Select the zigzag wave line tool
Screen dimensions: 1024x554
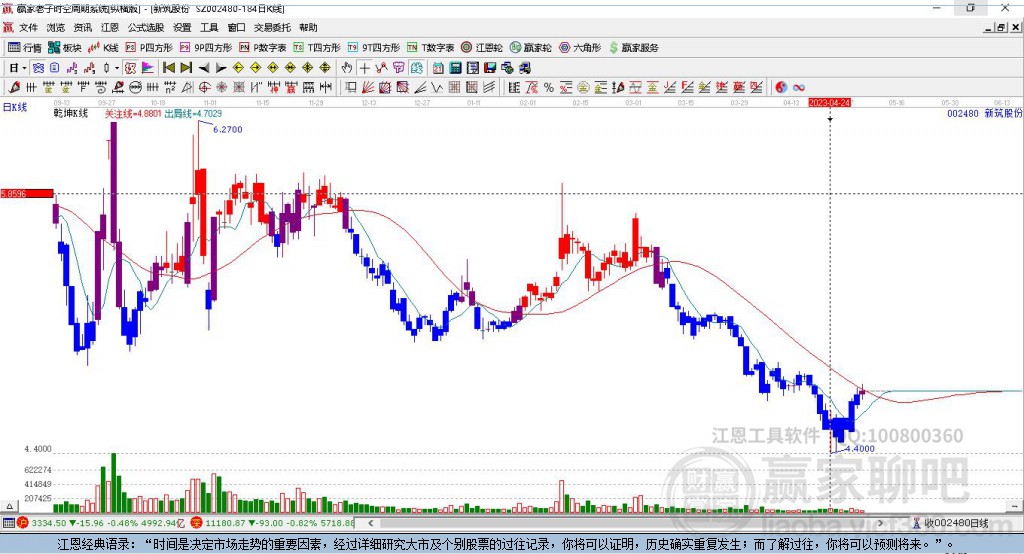tap(437, 88)
